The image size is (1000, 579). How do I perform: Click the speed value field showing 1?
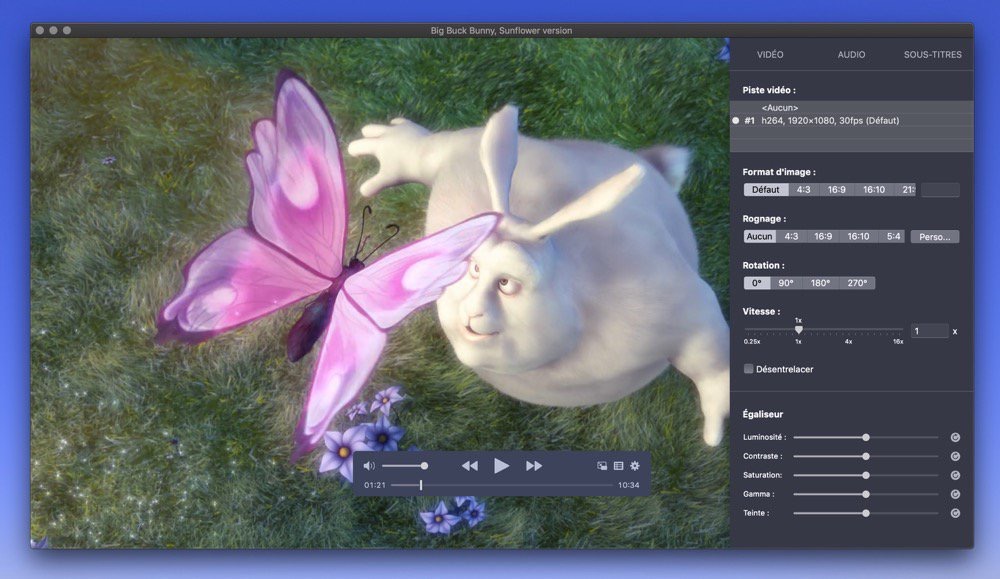click(x=929, y=331)
